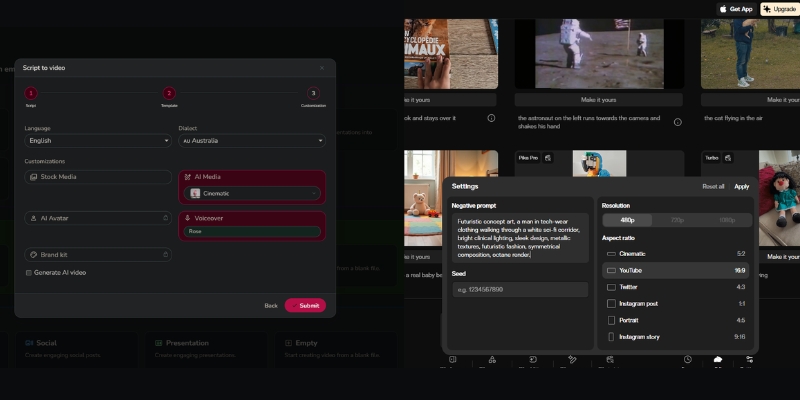This screenshot has height=400, width=800.
Task: Choose the Instagram post aspect ratio
Action: [x=637, y=303]
